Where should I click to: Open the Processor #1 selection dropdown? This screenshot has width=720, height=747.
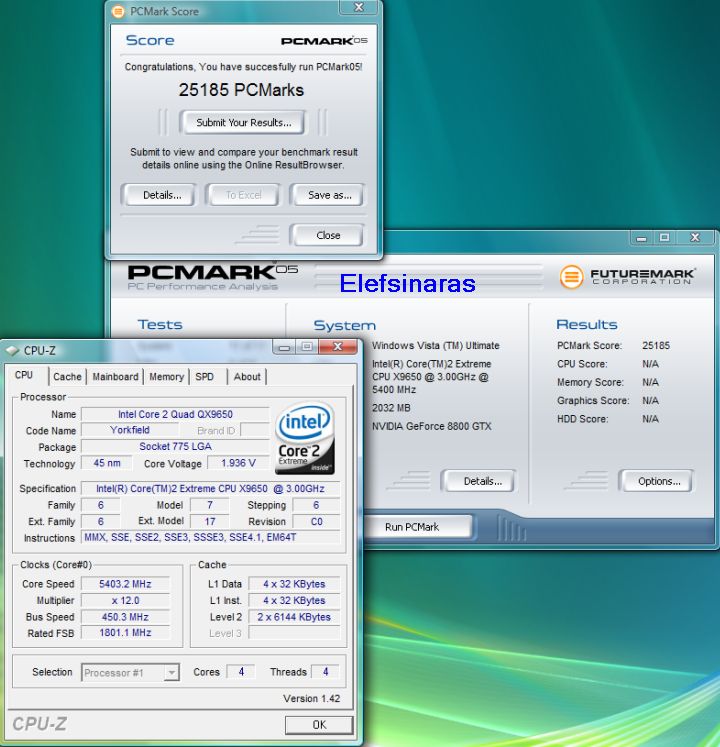click(171, 672)
